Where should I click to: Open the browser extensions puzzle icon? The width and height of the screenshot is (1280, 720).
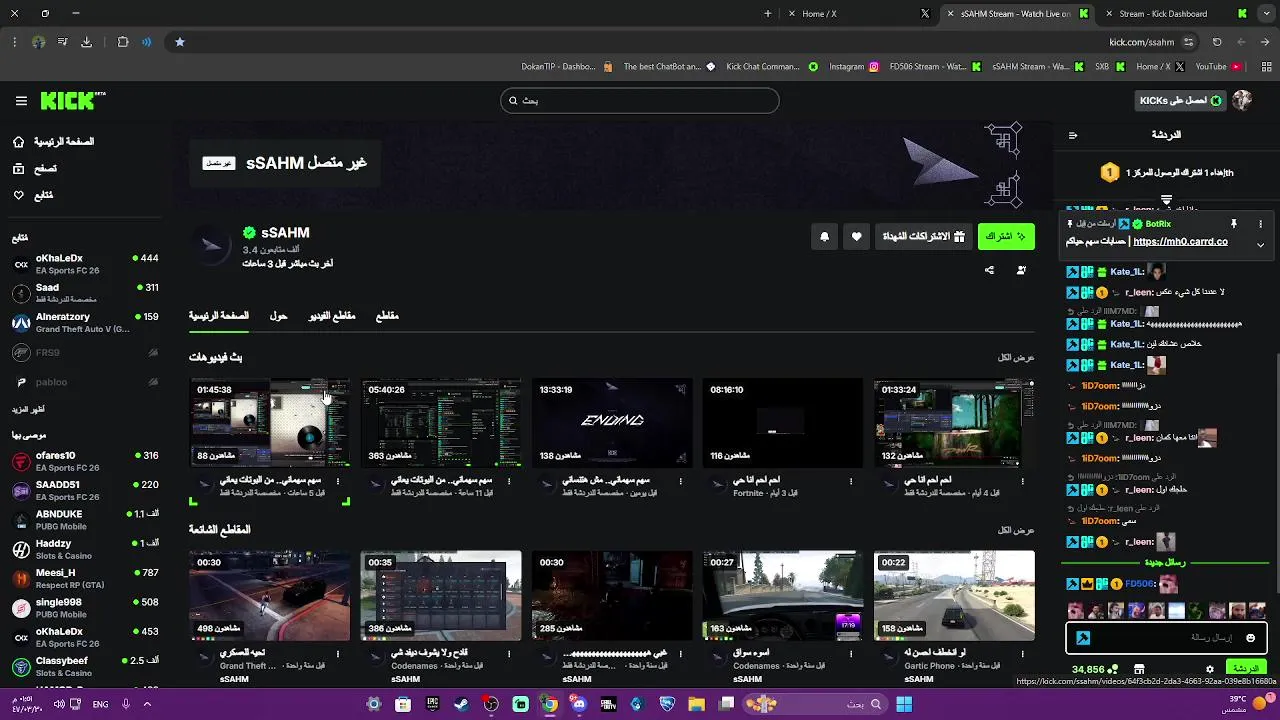123,42
